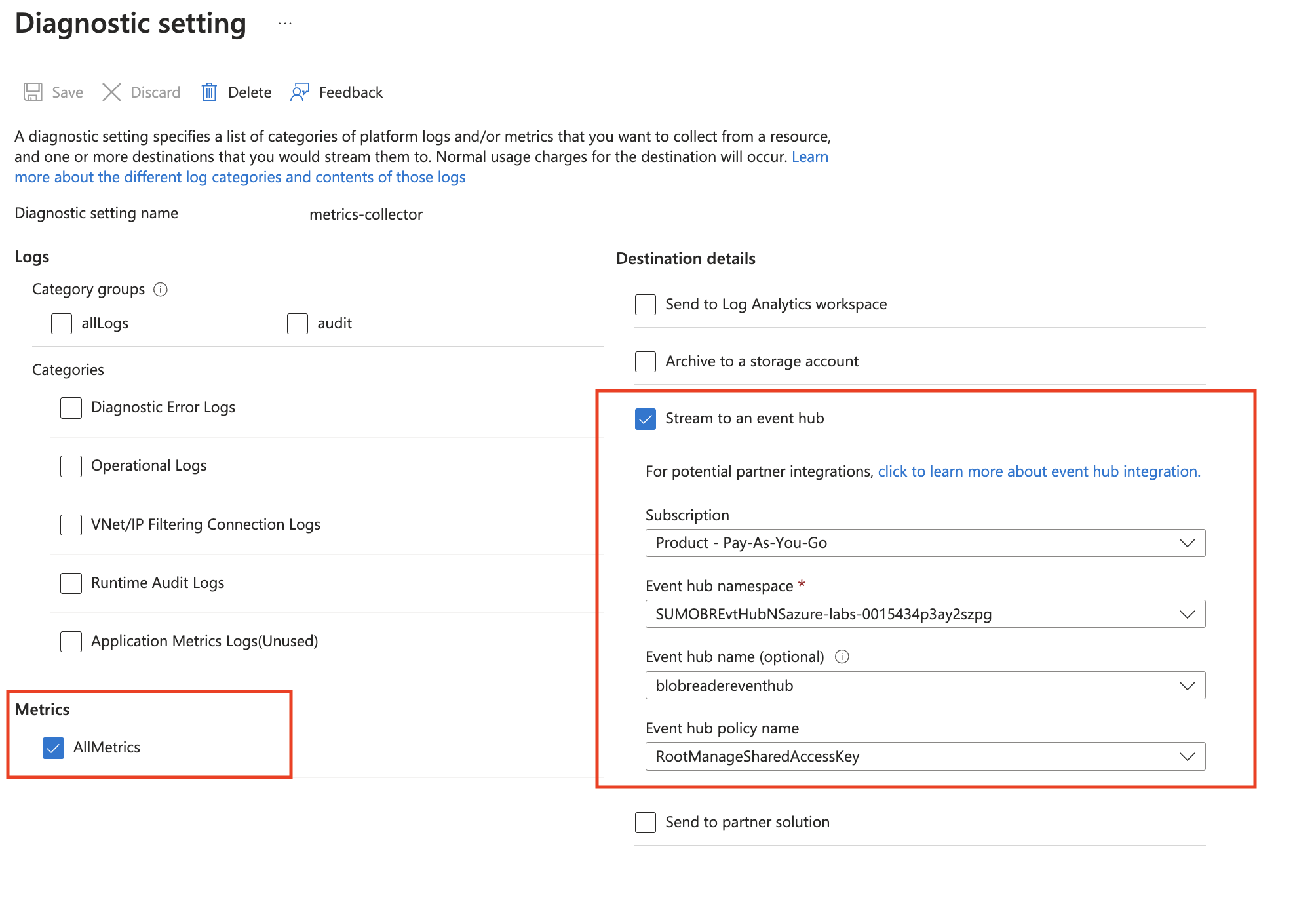Click the Event hub policy name label
The width and height of the screenshot is (1316, 915).
point(722,728)
